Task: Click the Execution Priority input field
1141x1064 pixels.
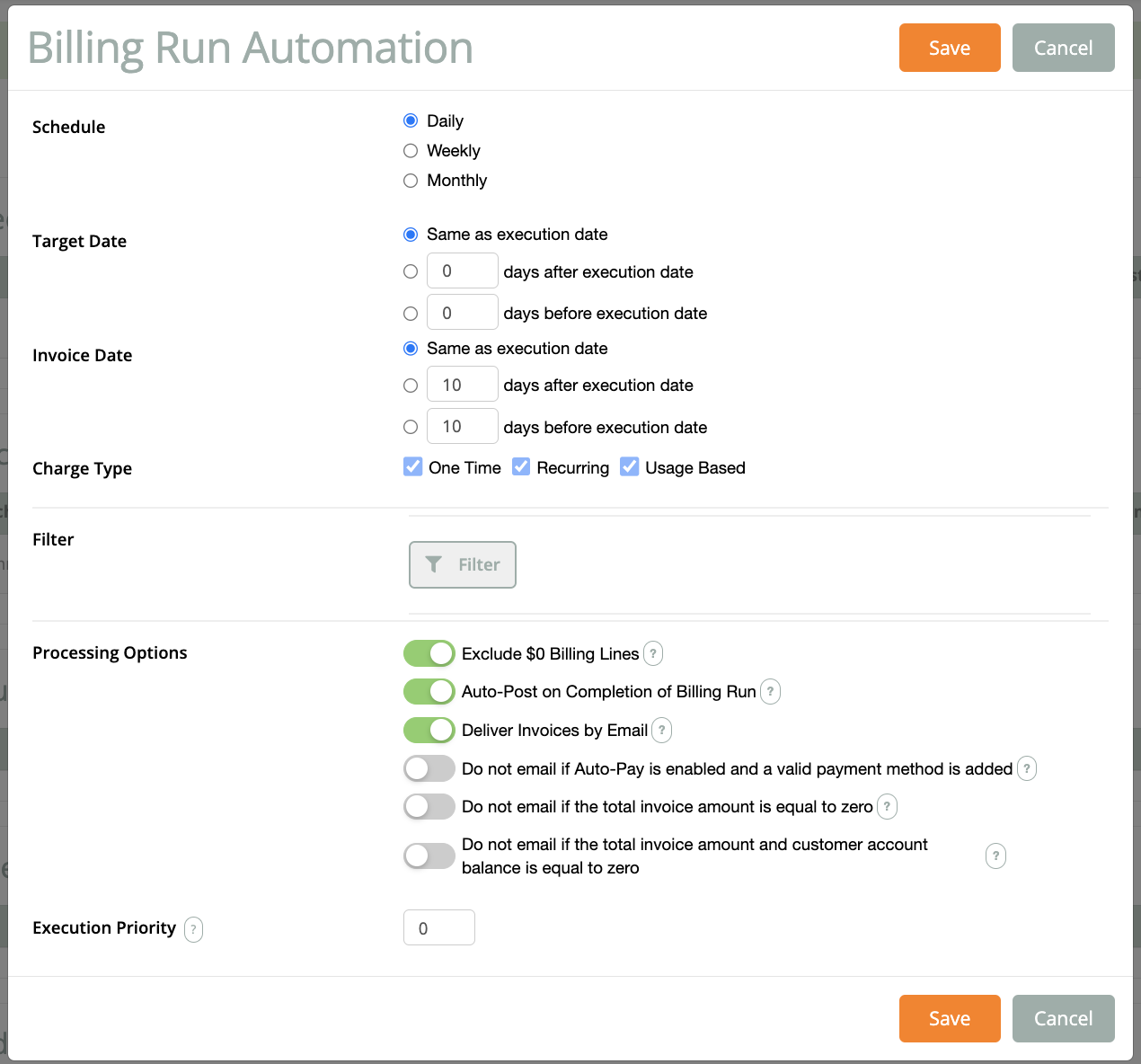Action: 439,927
